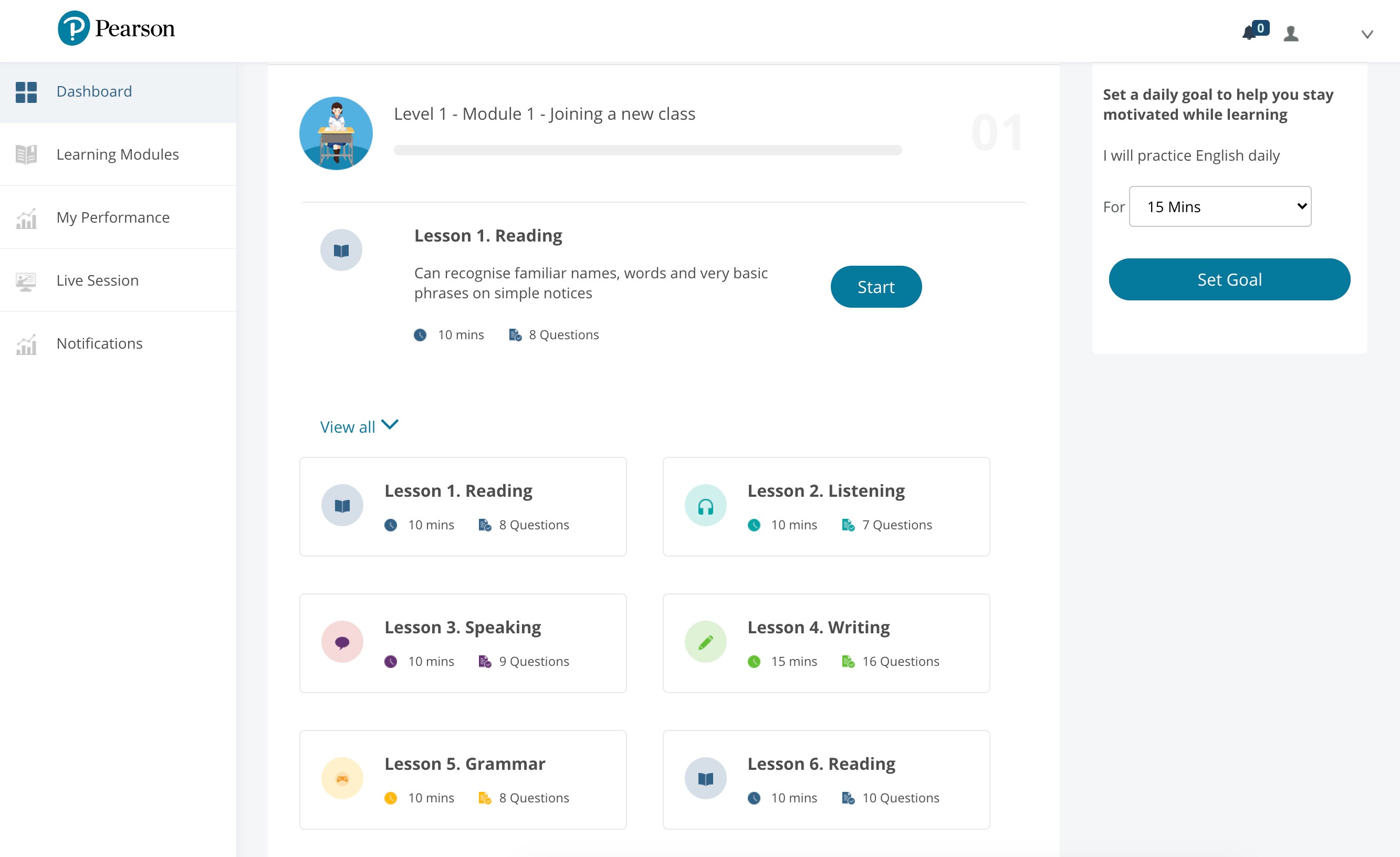Click the Pearson logo

coord(117,28)
